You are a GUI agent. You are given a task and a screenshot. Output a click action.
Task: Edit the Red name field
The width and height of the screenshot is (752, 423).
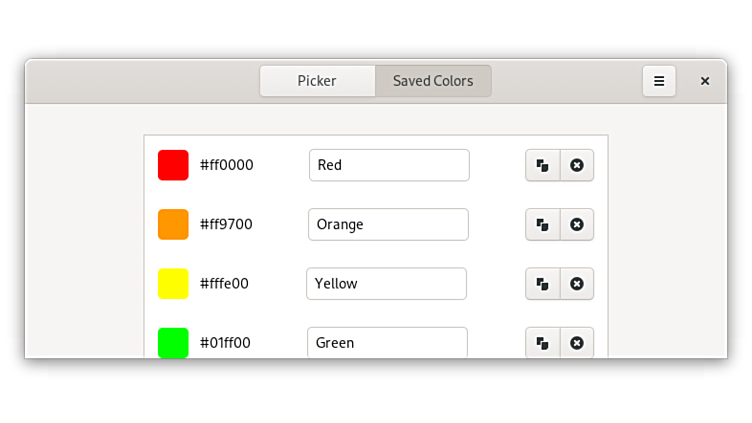click(389, 165)
